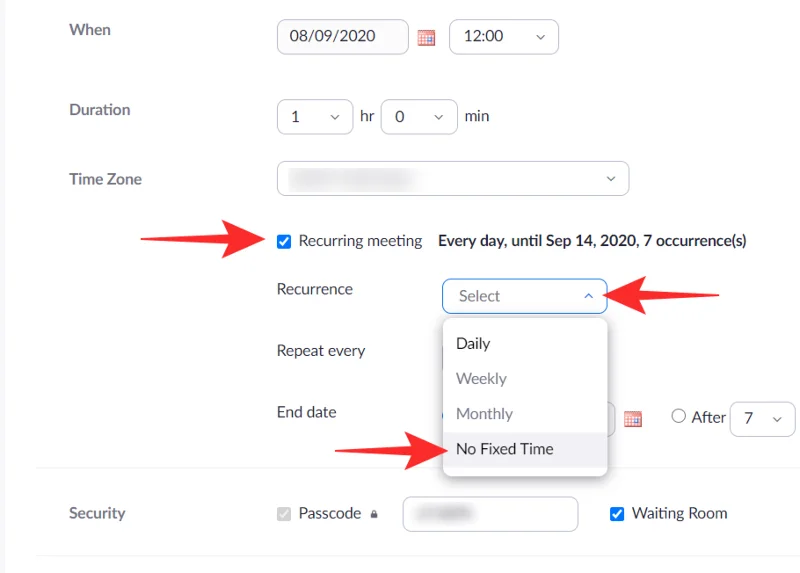Expand the Duration minutes dropdown
800x573 pixels.
419,117
